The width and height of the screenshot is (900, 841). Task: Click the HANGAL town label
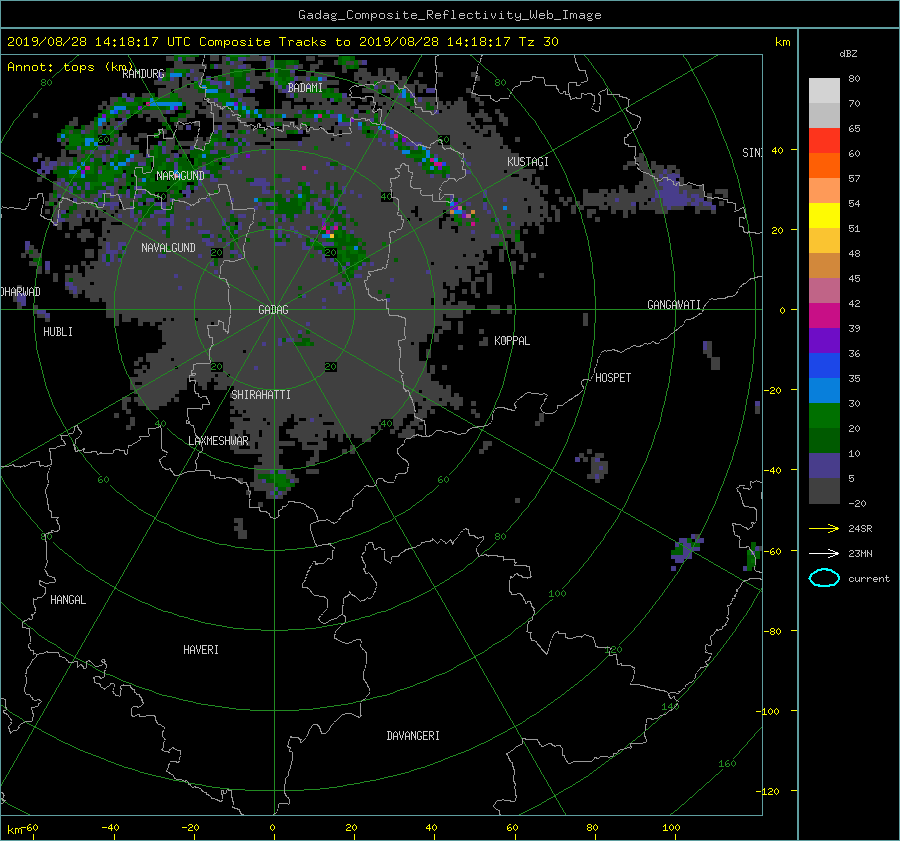pyautogui.click(x=68, y=599)
